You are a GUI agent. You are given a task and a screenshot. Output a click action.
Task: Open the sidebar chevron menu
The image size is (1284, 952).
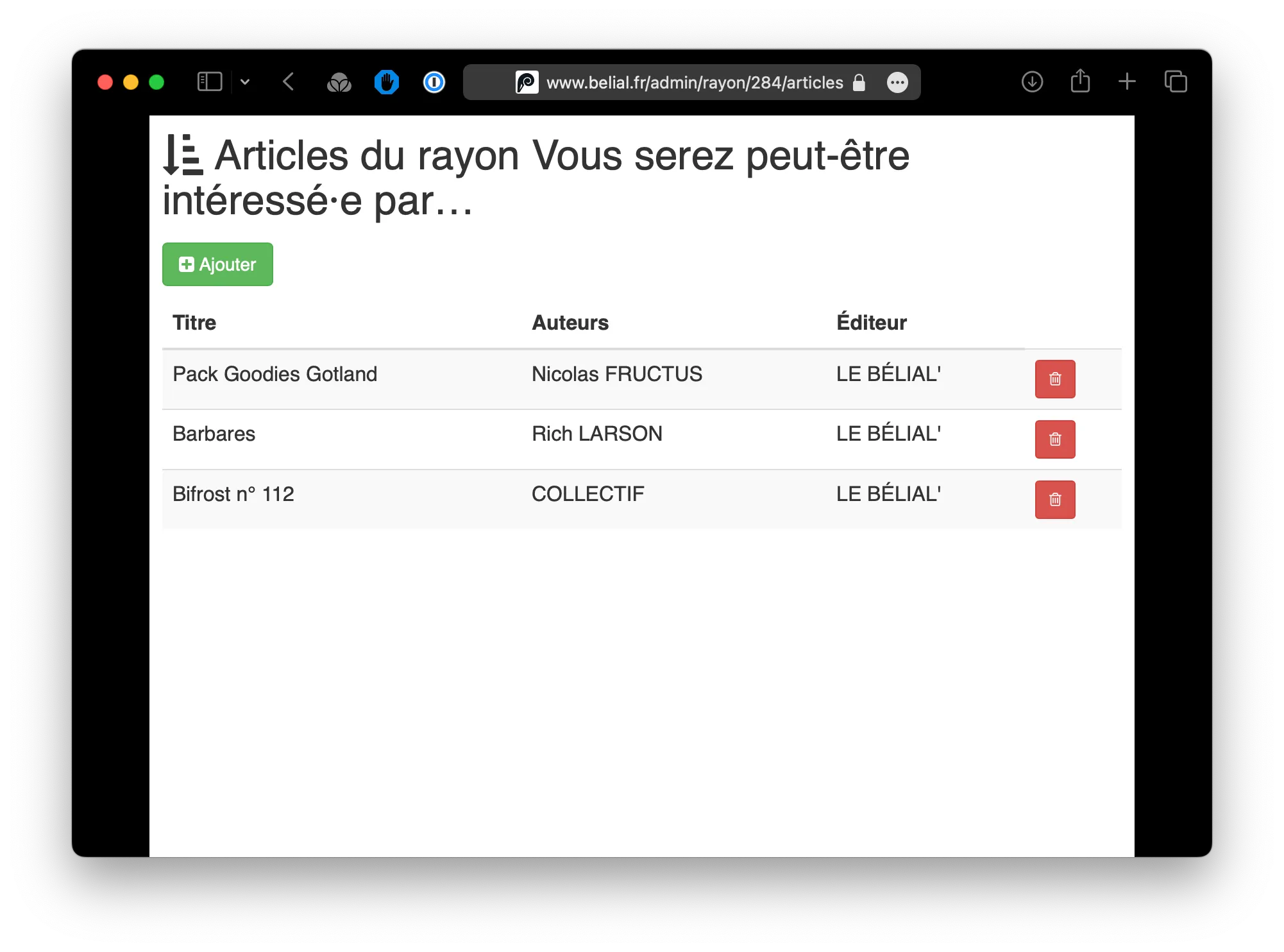245,82
